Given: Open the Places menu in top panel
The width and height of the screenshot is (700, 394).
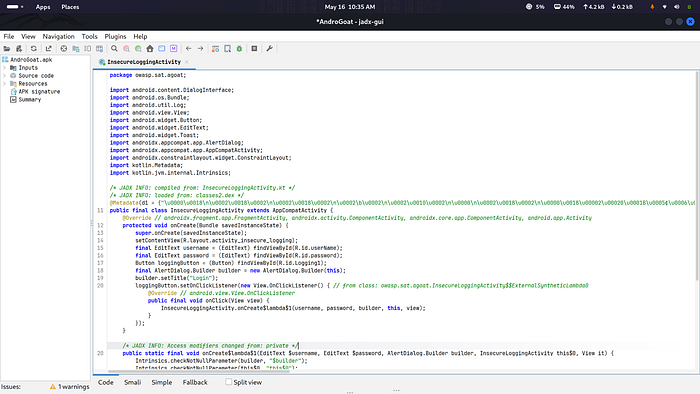Looking at the screenshot, I should [70, 7].
